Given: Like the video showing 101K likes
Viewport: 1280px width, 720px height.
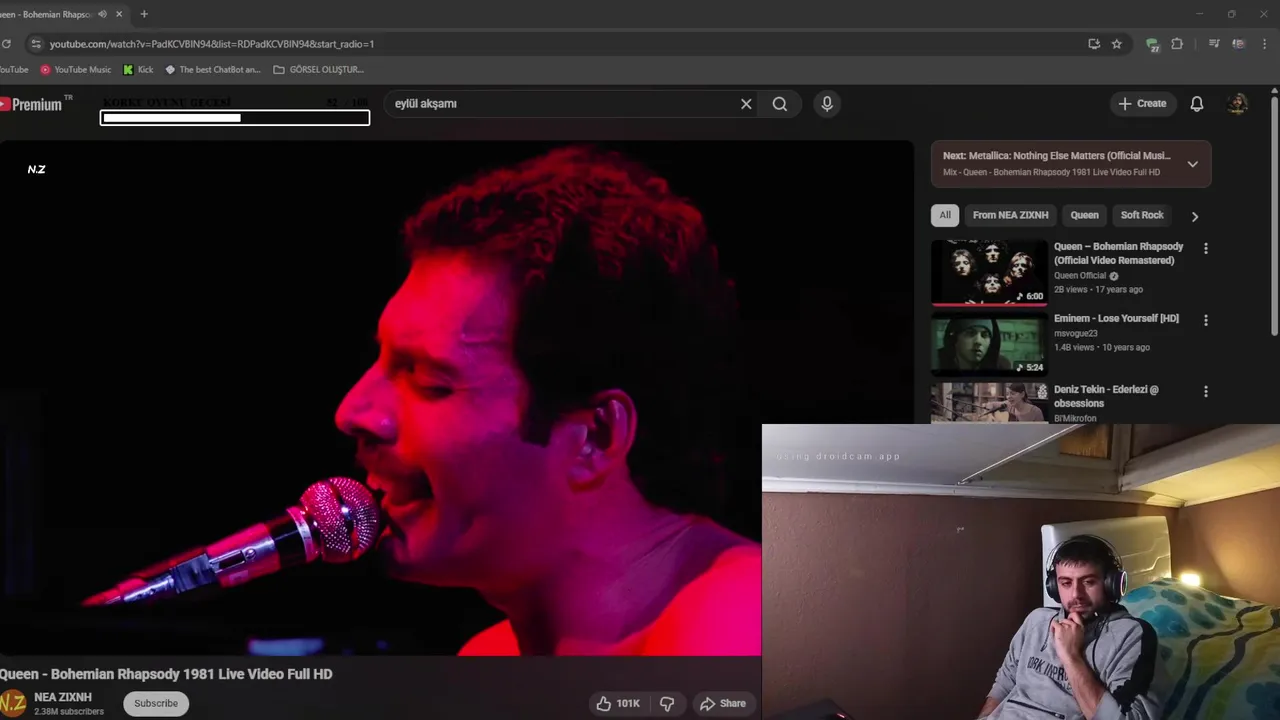Looking at the screenshot, I should click(618, 704).
